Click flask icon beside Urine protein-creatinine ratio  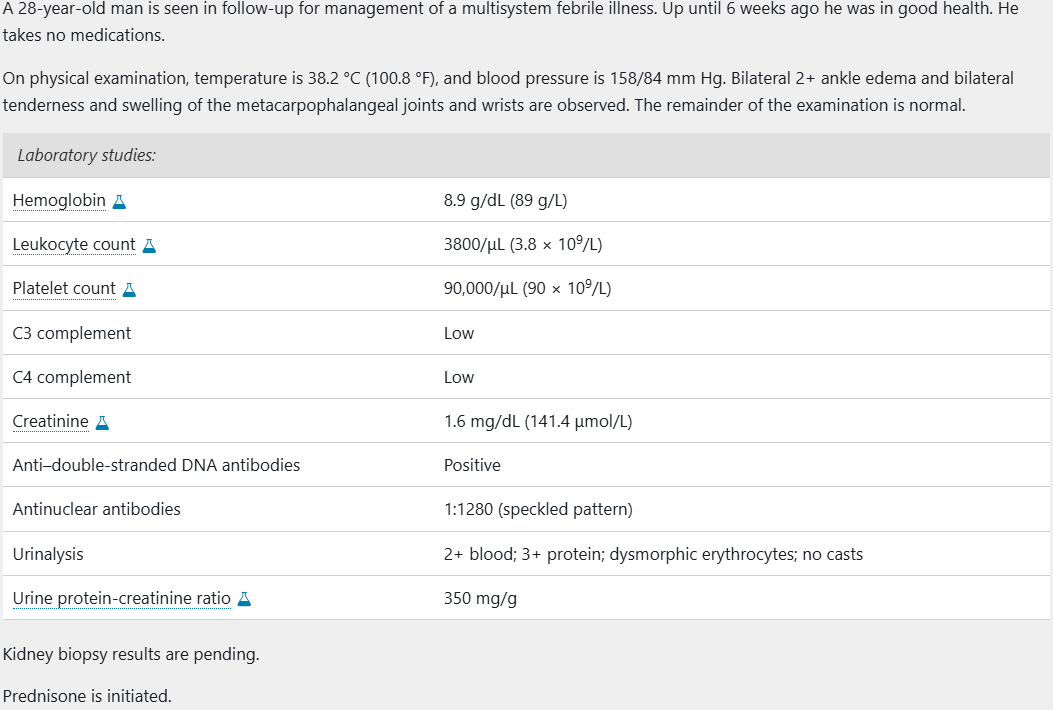pyautogui.click(x=244, y=599)
